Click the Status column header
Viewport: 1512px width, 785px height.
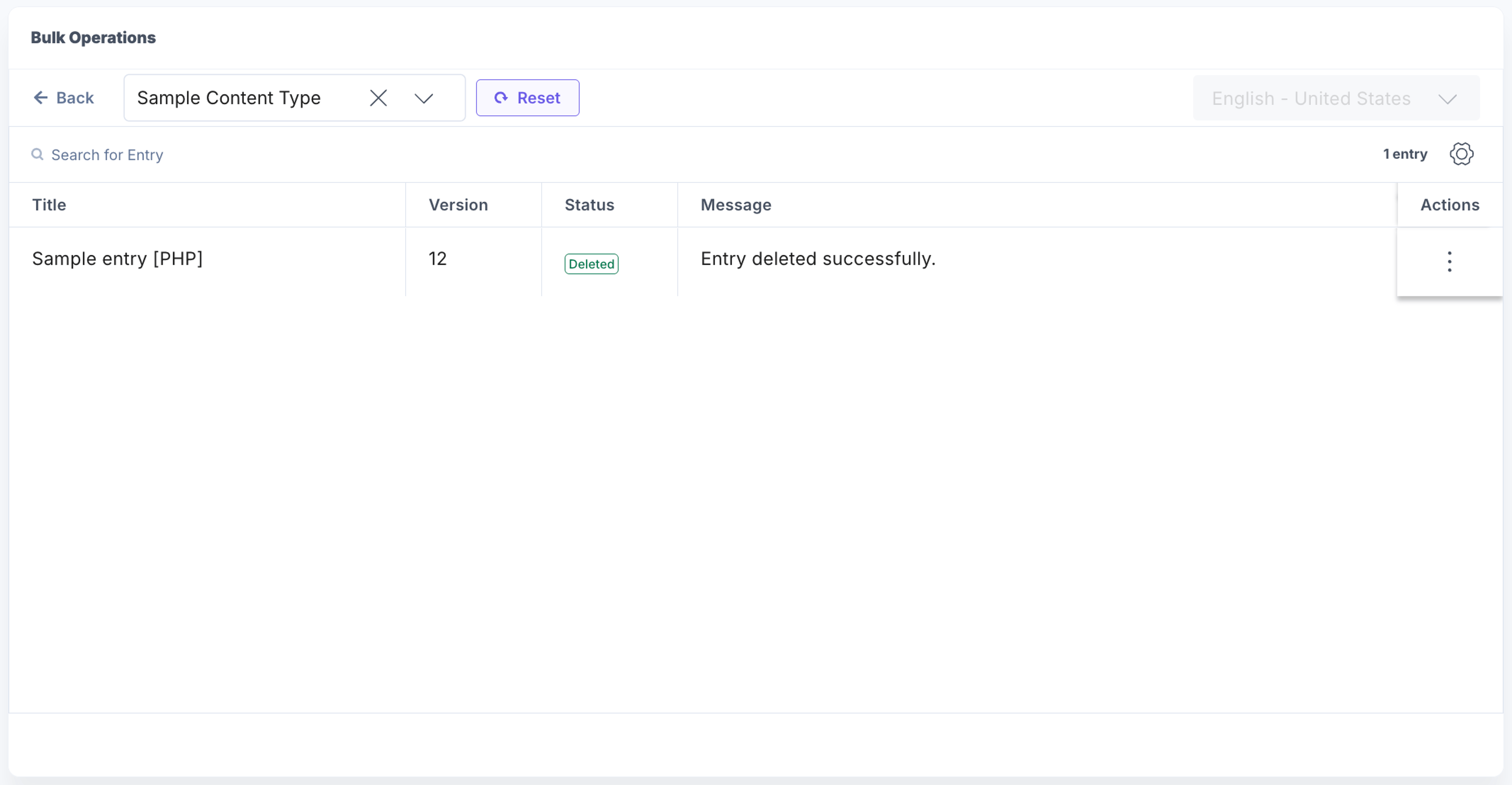[589, 204]
